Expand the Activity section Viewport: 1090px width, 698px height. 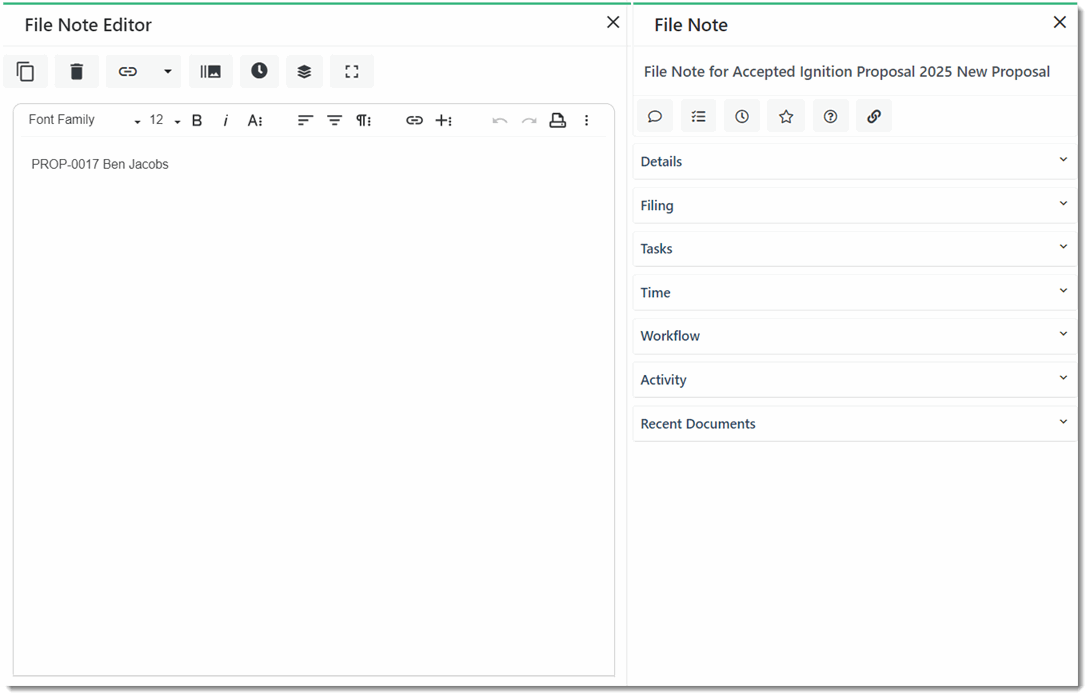click(x=854, y=380)
